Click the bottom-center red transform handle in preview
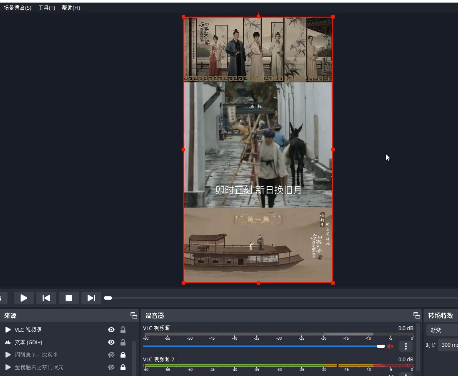Screen dimensions: 458x376 [x=258, y=283]
